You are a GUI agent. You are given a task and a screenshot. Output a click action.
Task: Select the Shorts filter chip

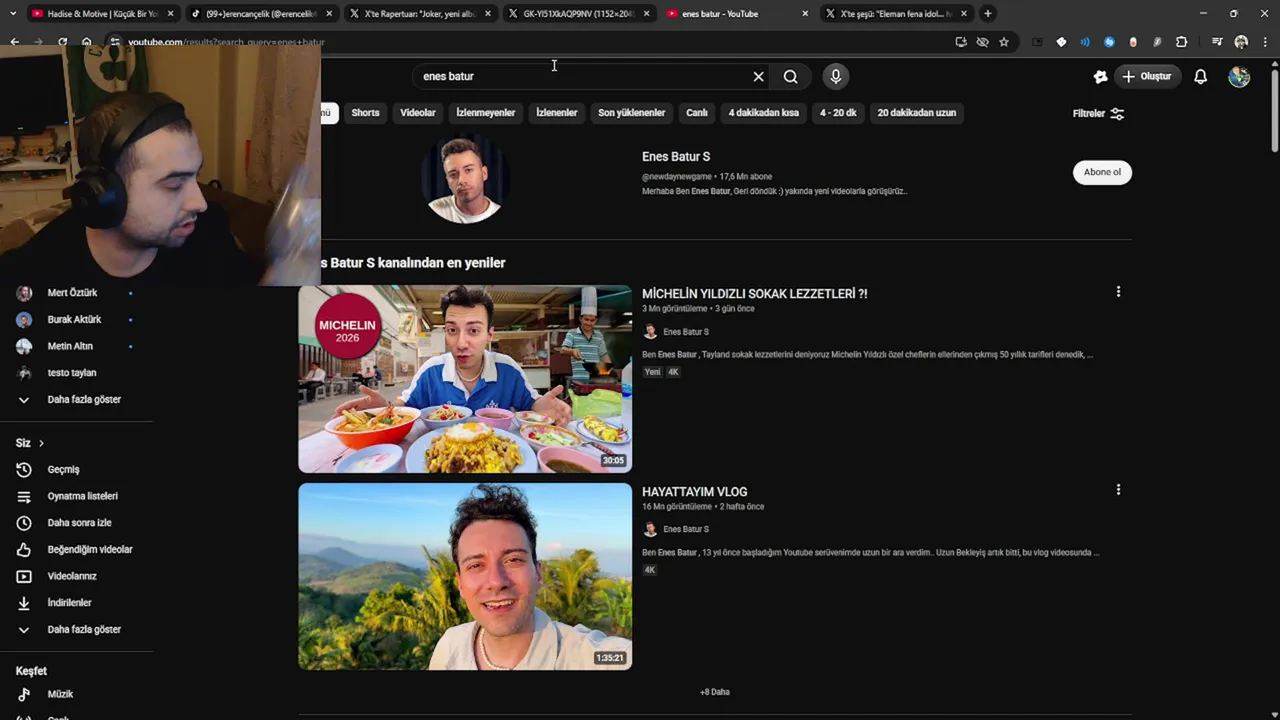tap(365, 113)
